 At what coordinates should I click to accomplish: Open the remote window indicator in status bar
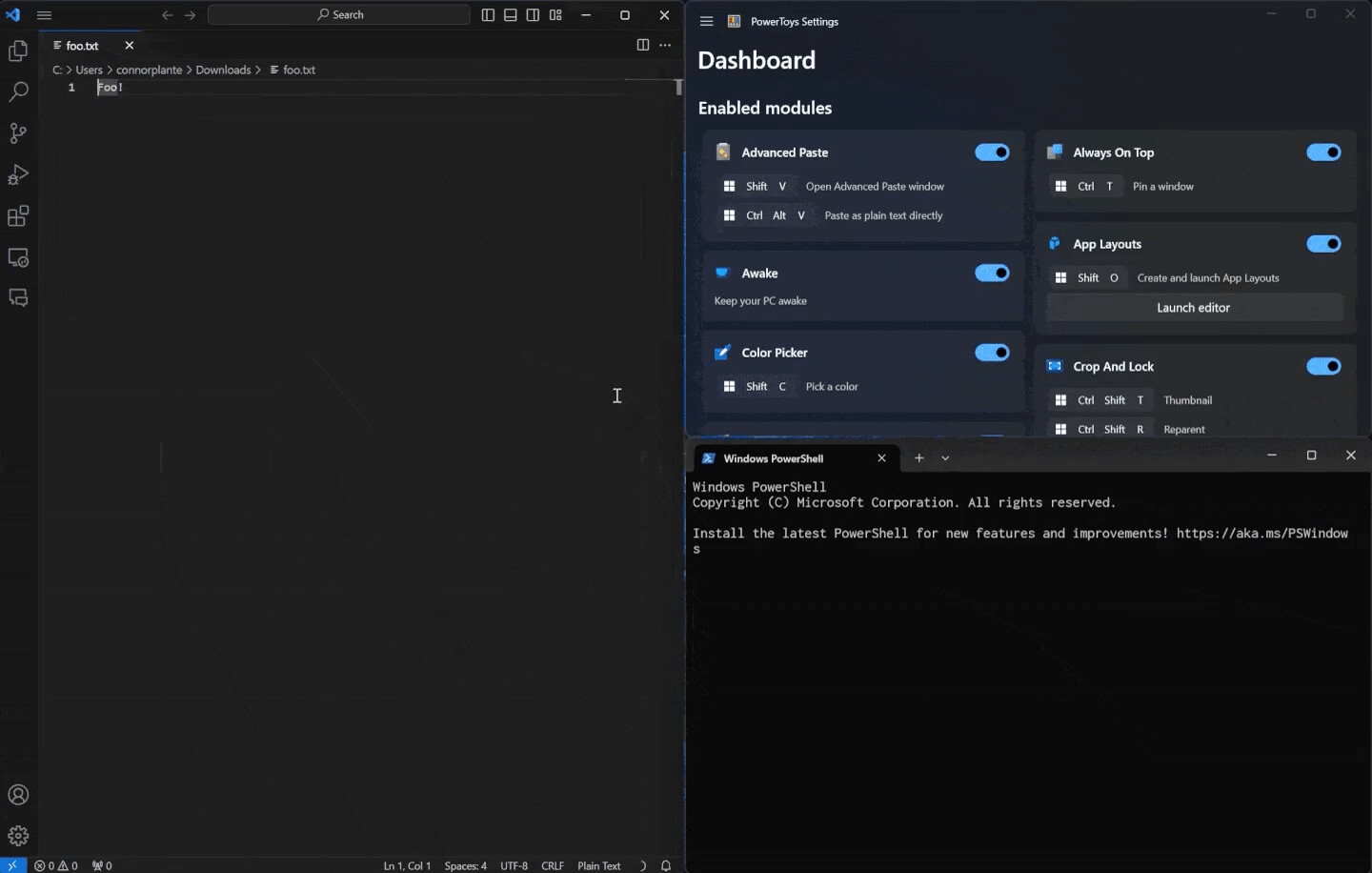[12, 865]
